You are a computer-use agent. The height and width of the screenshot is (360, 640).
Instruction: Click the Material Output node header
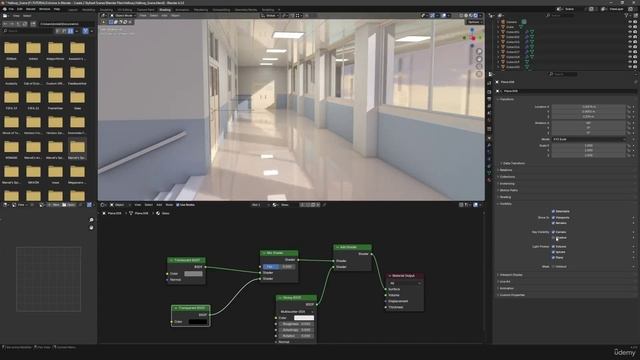pyautogui.click(x=404, y=276)
